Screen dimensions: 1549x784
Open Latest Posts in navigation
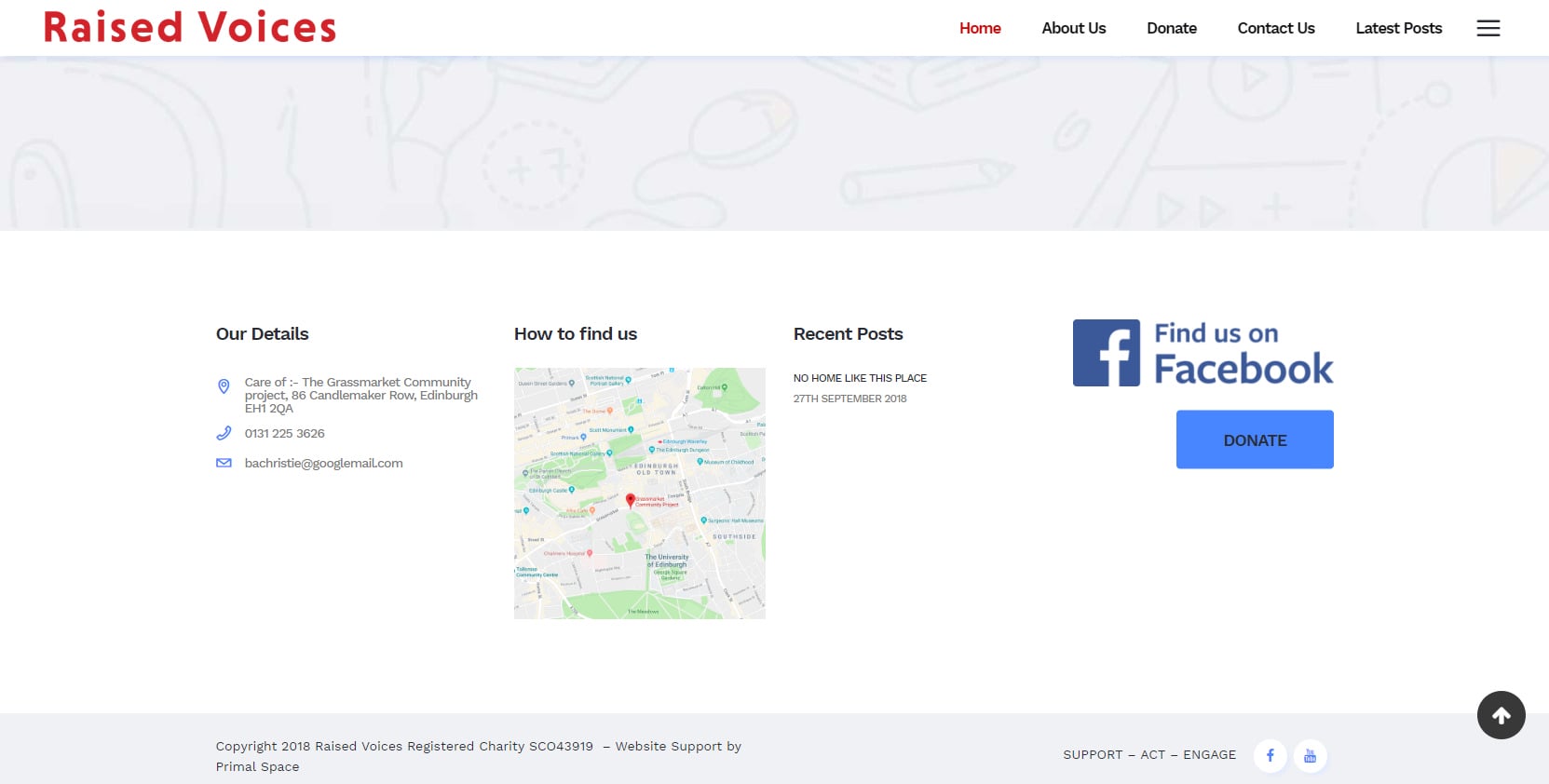point(1399,28)
